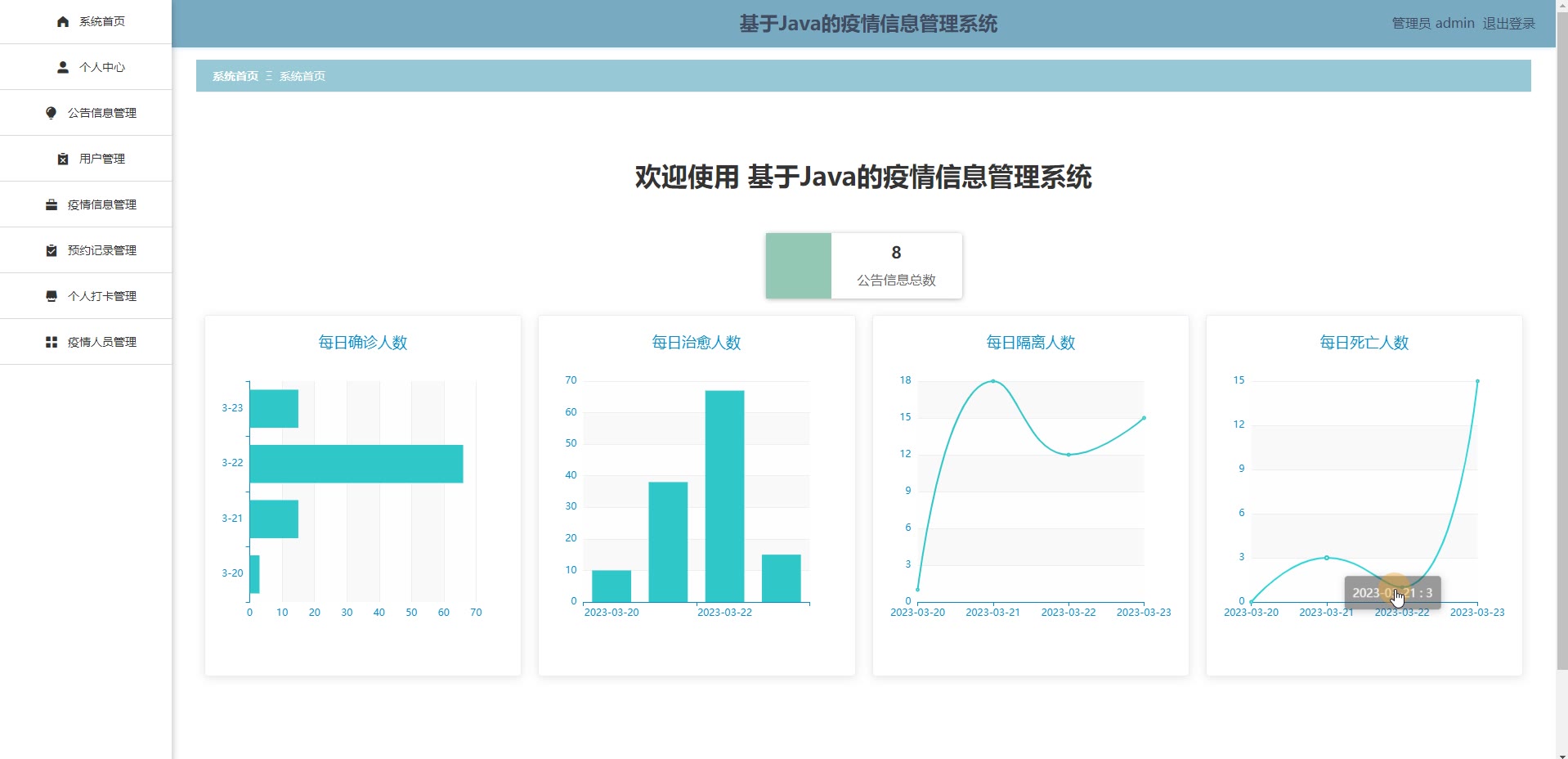The width and height of the screenshot is (1568, 759).
Task: Click the 3-22 bar in the 每日确诊人数 chart
Action: point(356,464)
